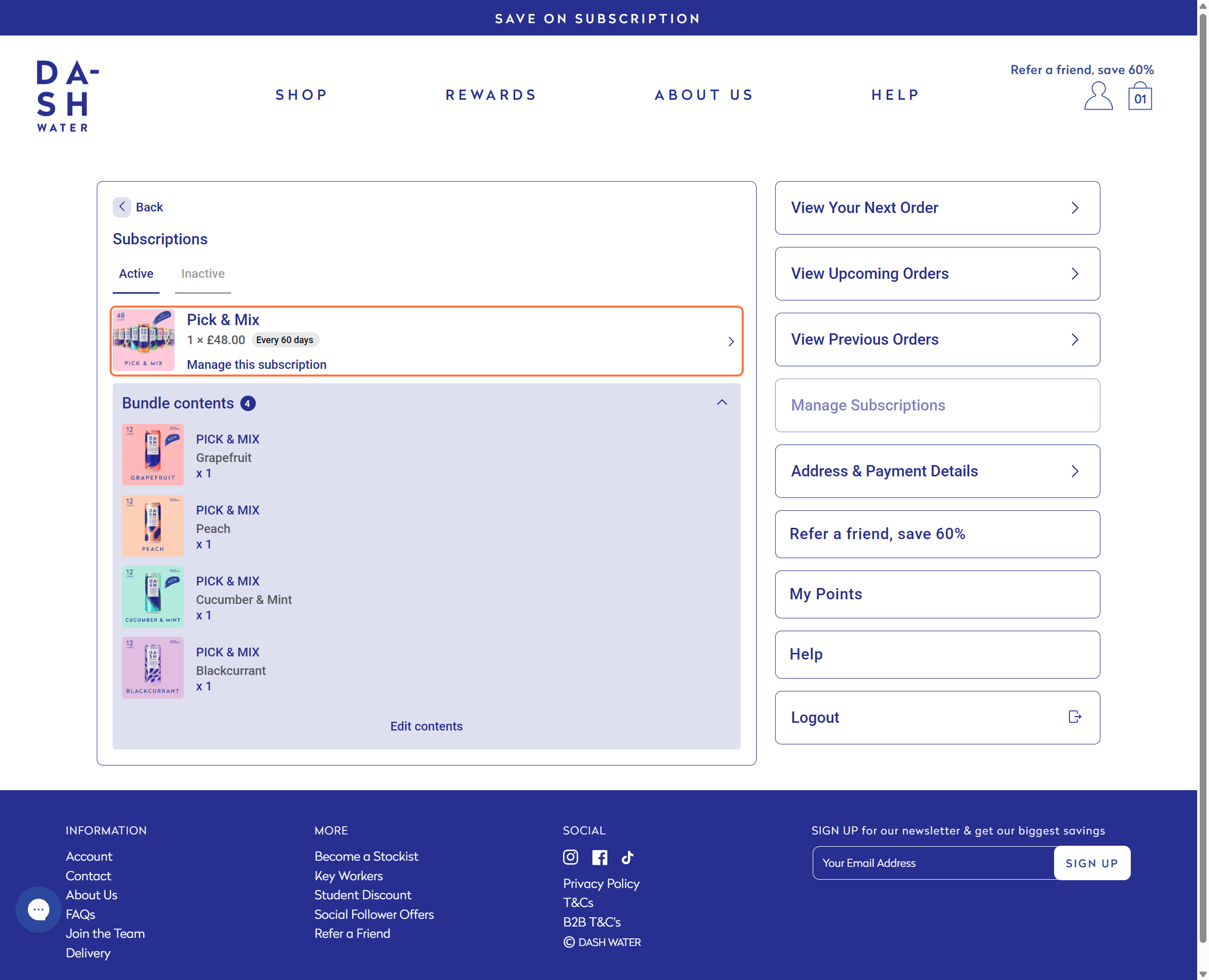
Task: Open Become a Stockist link
Action: (366, 857)
